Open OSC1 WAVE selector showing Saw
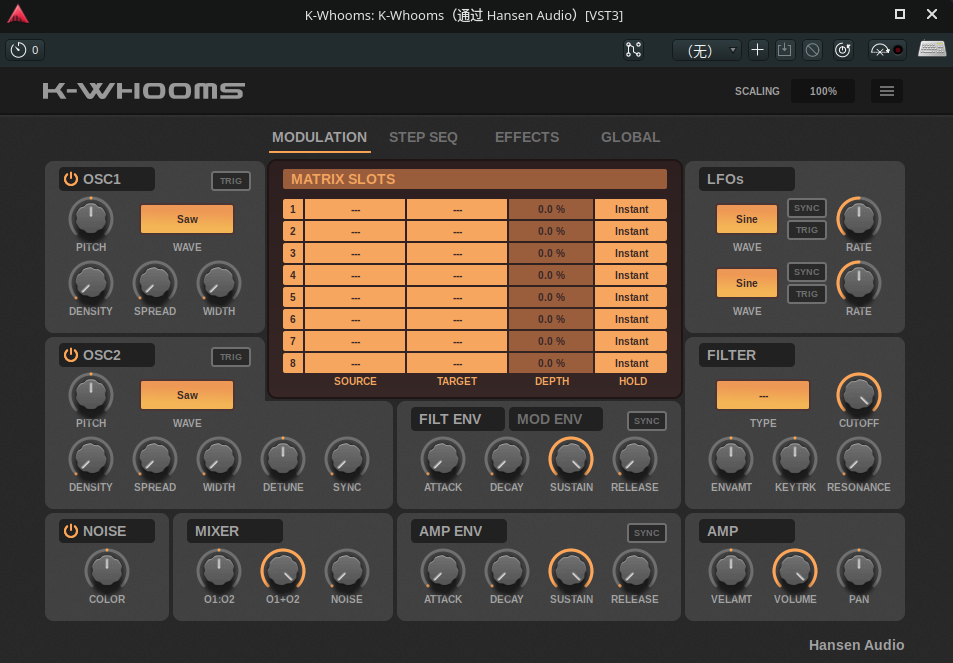 (x=187, y=219)
